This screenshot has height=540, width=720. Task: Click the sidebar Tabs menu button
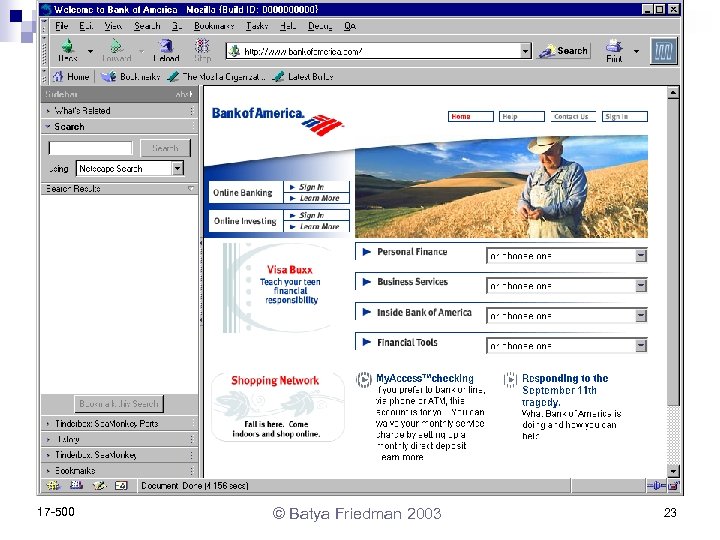click(184, 94)
